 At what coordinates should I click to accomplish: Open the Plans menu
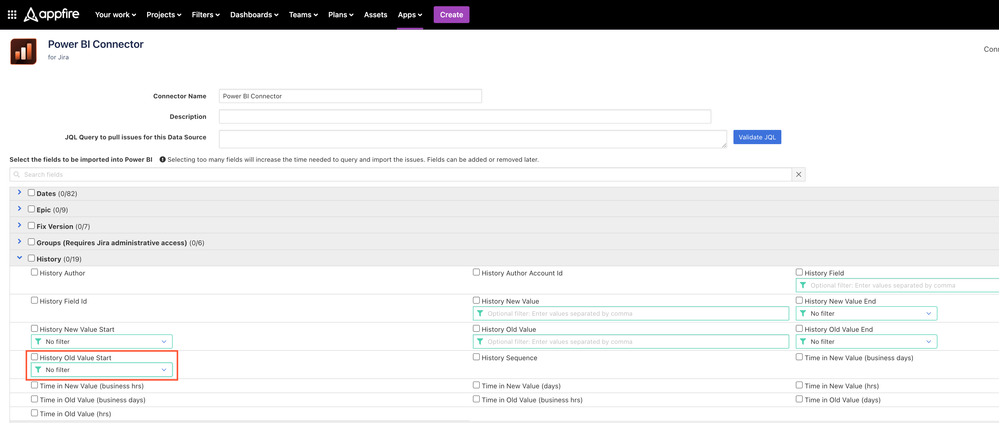click(x=341, y=15)
